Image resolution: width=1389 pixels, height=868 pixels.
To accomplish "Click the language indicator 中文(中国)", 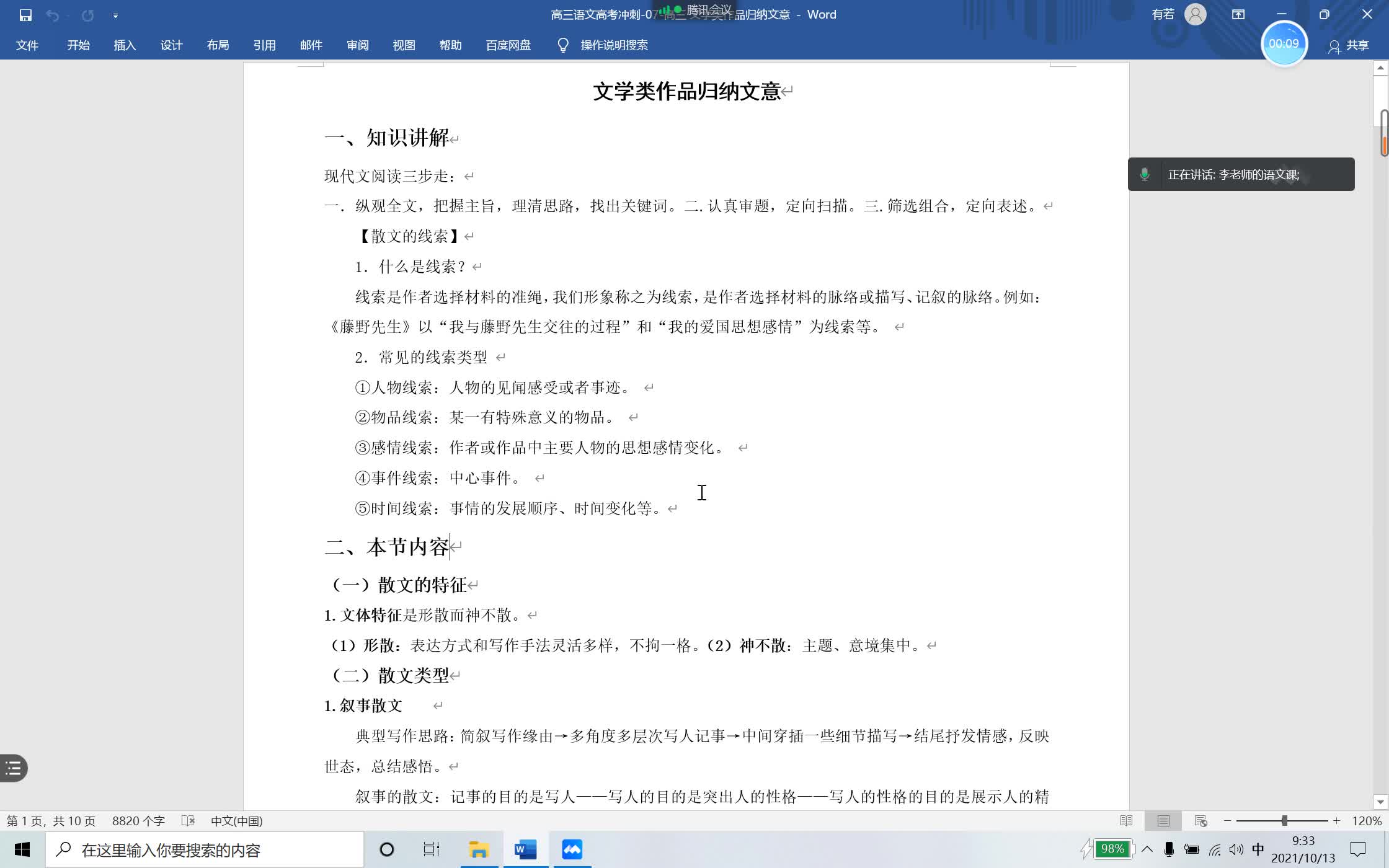I will pos(236,821).
